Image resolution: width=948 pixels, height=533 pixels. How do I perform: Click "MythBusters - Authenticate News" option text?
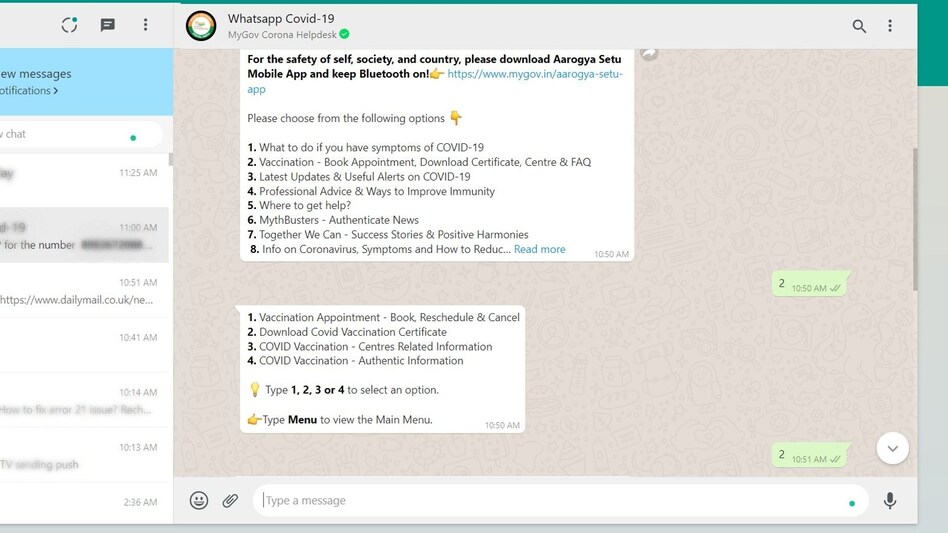click(339, 220)
